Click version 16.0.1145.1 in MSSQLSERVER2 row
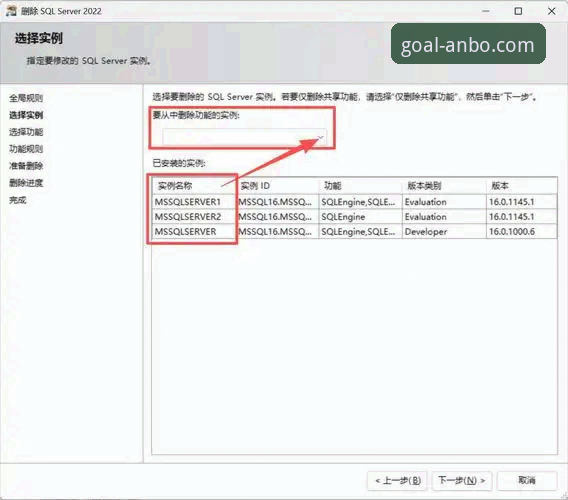 pyautogui.click(x=522, y=217)
